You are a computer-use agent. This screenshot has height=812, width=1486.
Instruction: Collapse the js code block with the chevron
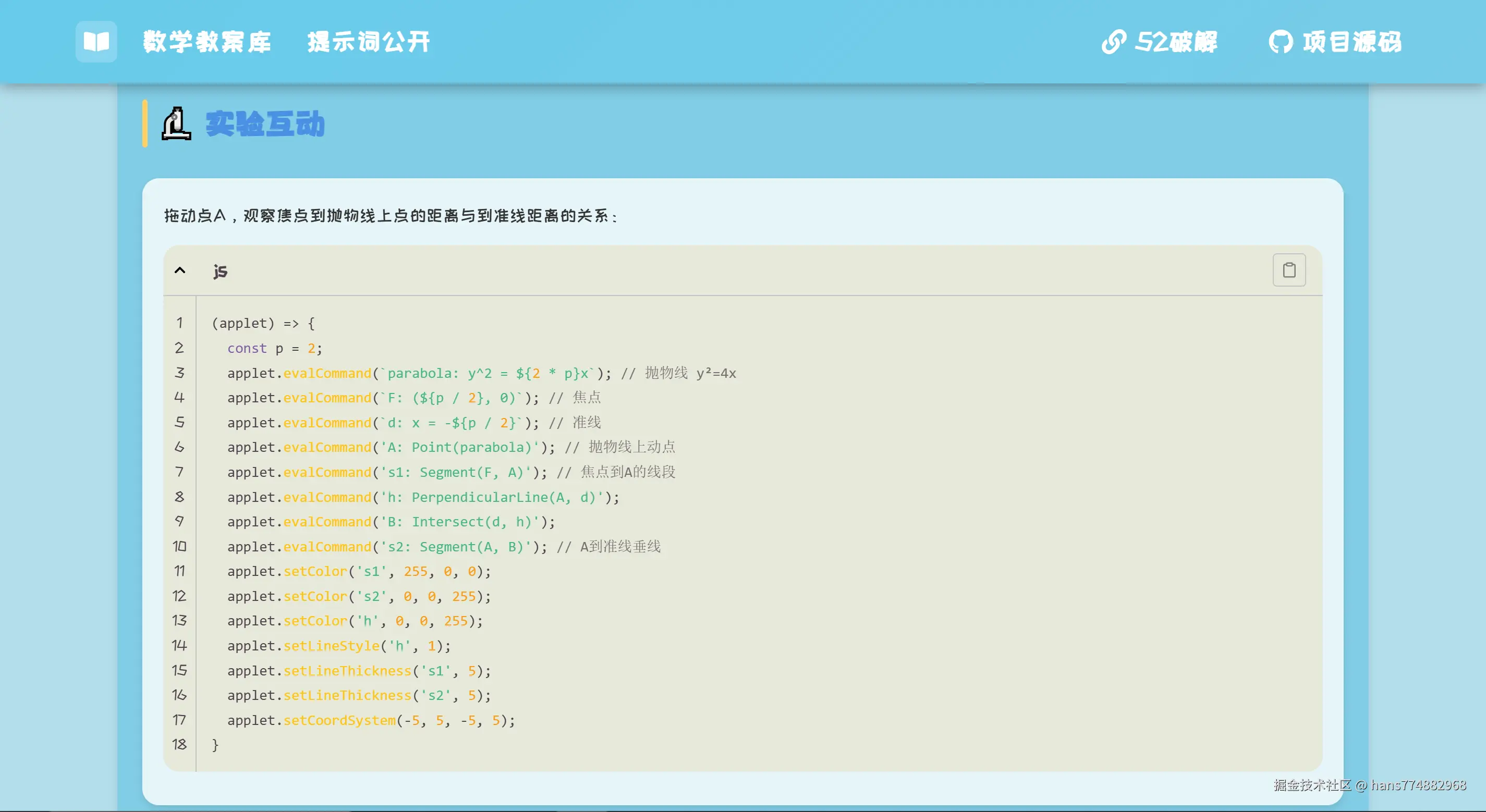[x=180, y=270]
